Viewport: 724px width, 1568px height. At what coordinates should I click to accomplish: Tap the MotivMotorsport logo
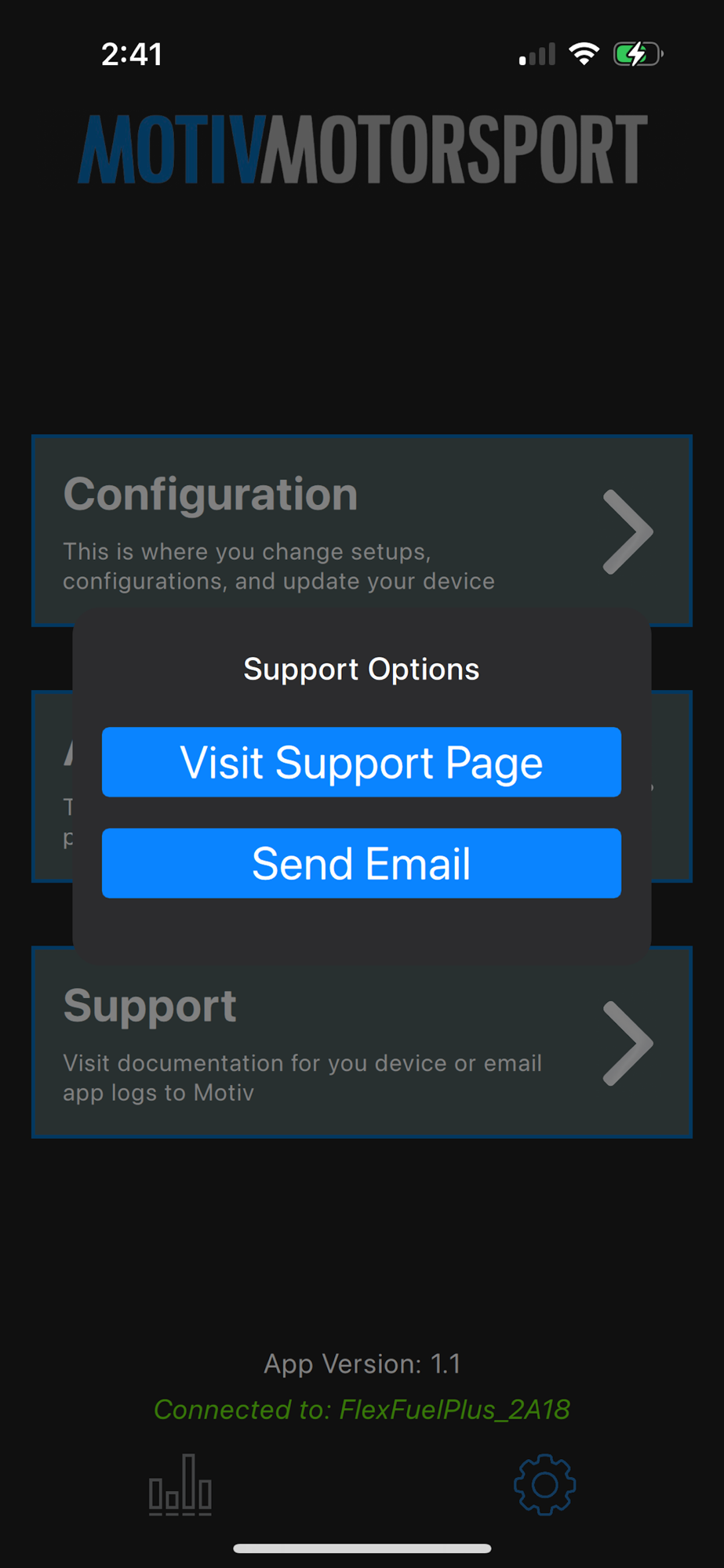point(362,149)
